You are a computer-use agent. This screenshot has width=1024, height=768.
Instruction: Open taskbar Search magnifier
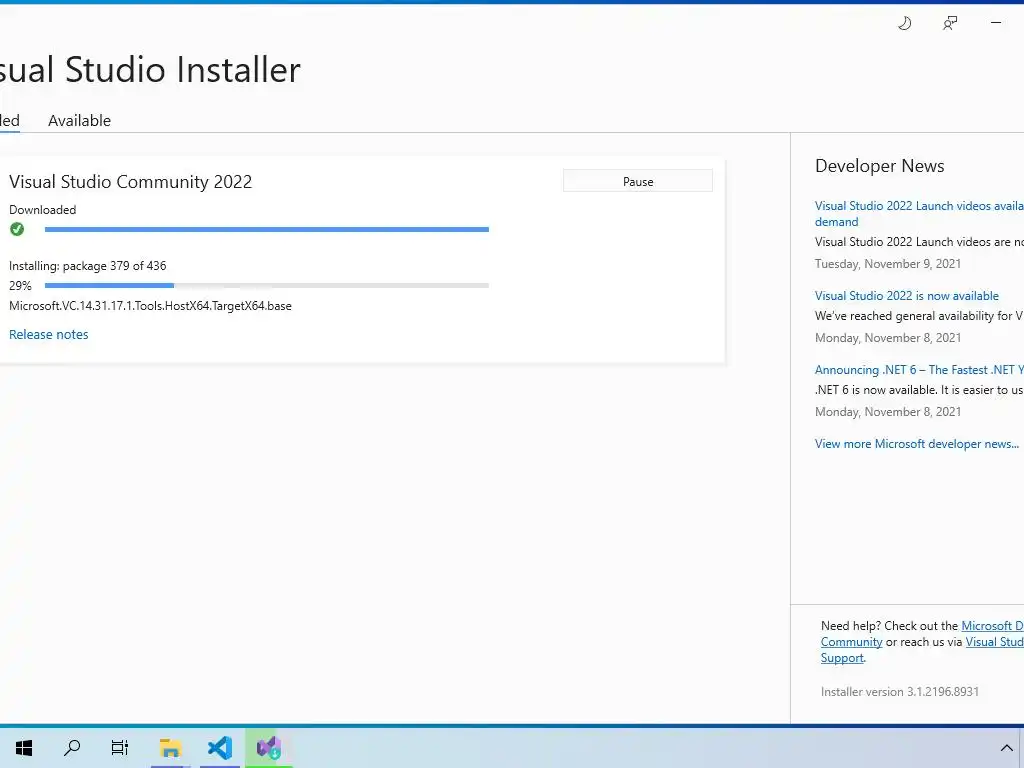pos(72,747)
